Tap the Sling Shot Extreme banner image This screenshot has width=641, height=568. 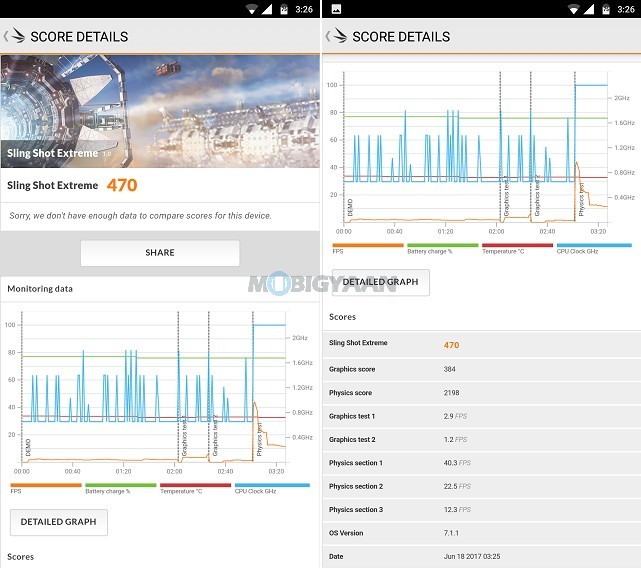coord(160,111)
